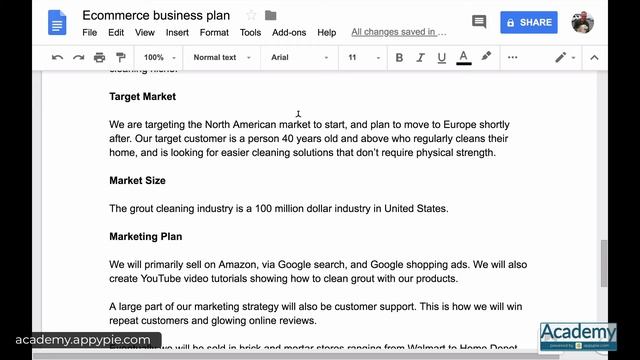Toggle underline formatting

pyautogui.click(x=441, y=58)
